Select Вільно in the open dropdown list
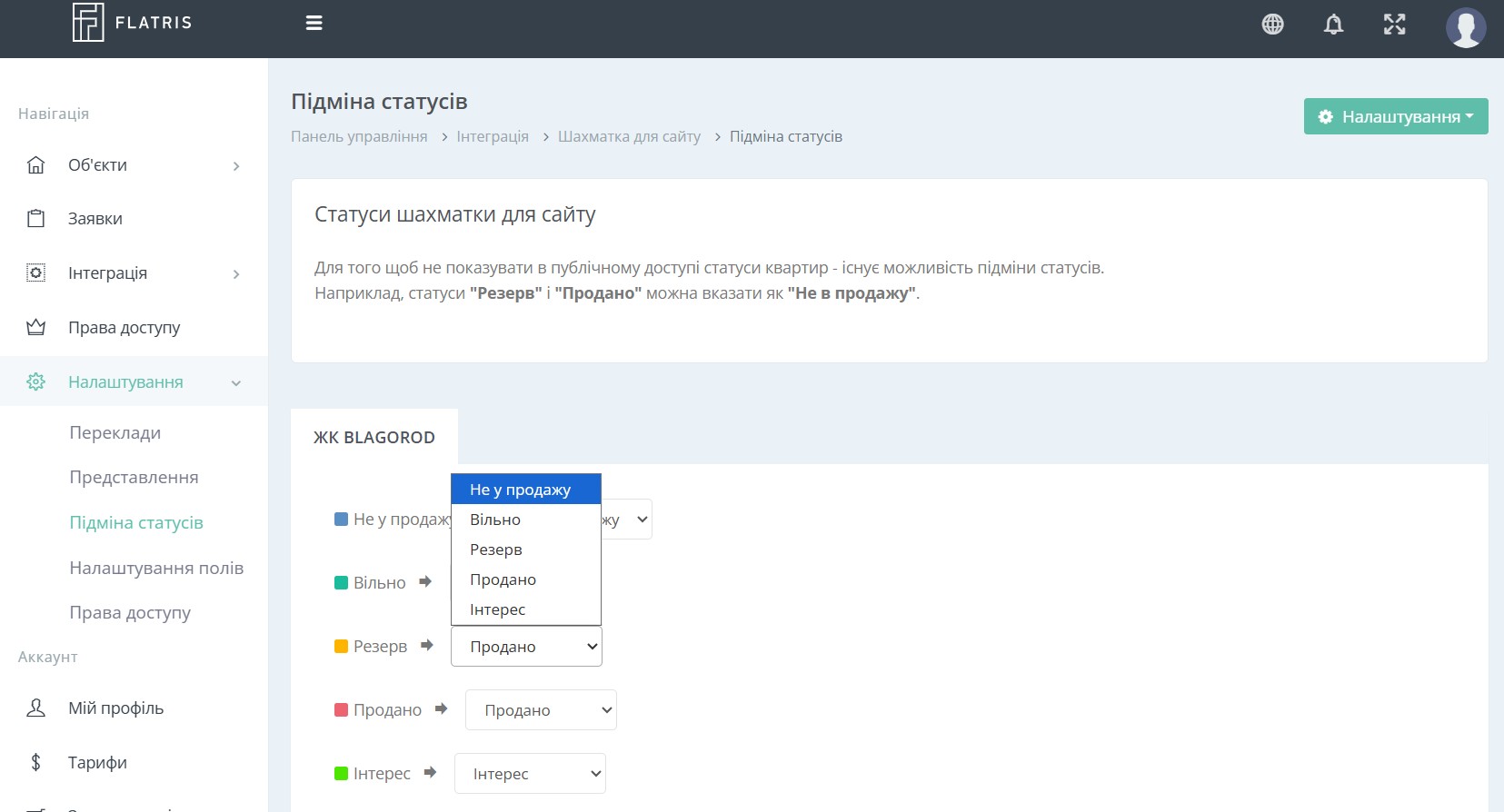Screen dimensions: 1504x812 coord(495,520)
